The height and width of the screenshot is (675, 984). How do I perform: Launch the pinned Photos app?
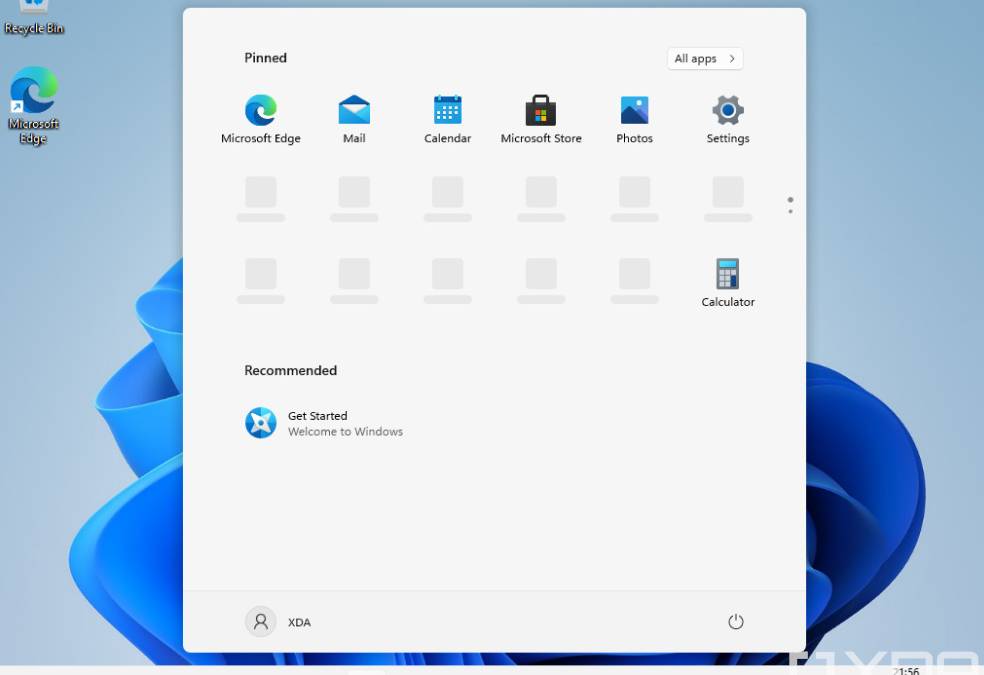634,119
